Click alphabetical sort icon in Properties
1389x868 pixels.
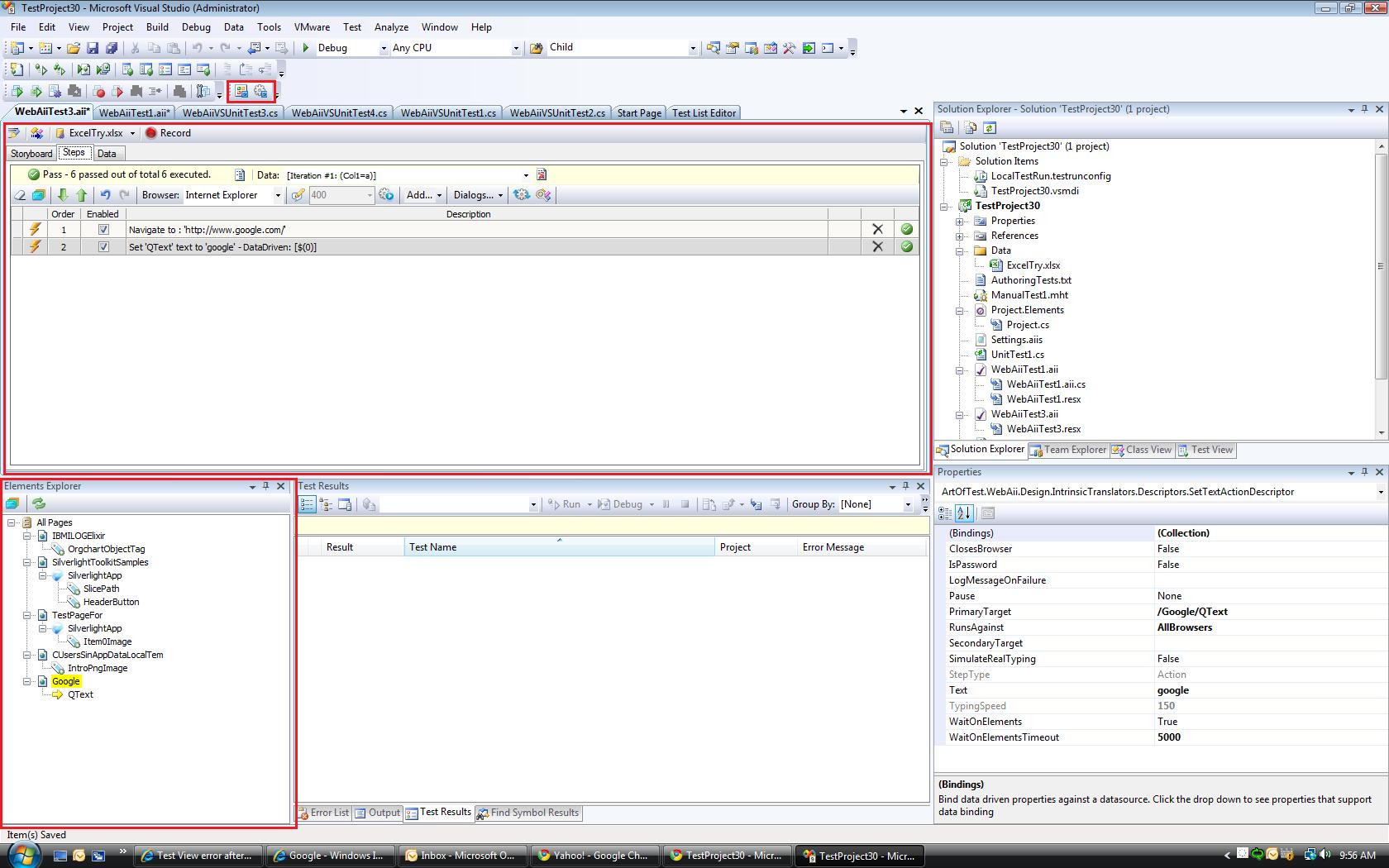pyautogui.click(x=964, y=513)
